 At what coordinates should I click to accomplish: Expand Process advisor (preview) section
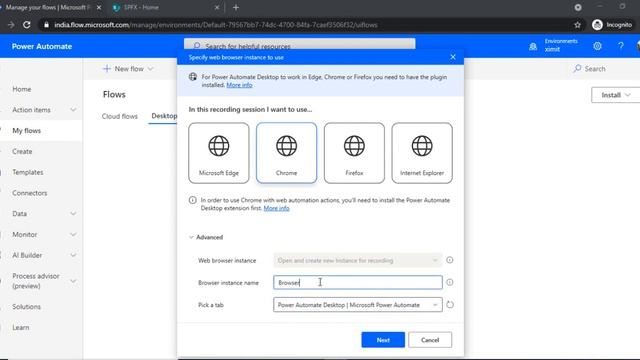pyautogui.click(x=73, y=281)
